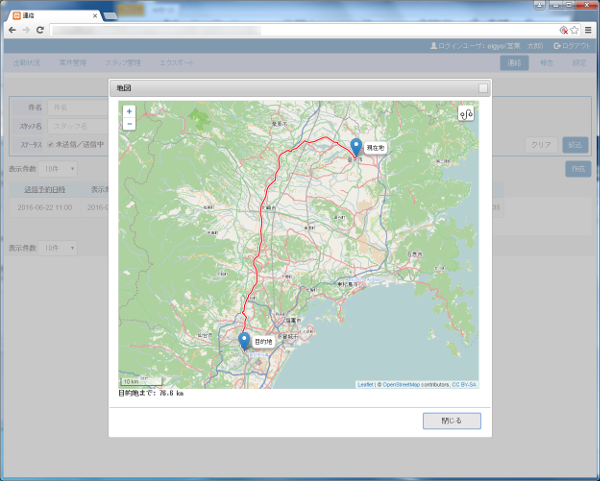Reload the page with the refresh icon
Screen dimensions: 600x481
click(x=39, y=30)
